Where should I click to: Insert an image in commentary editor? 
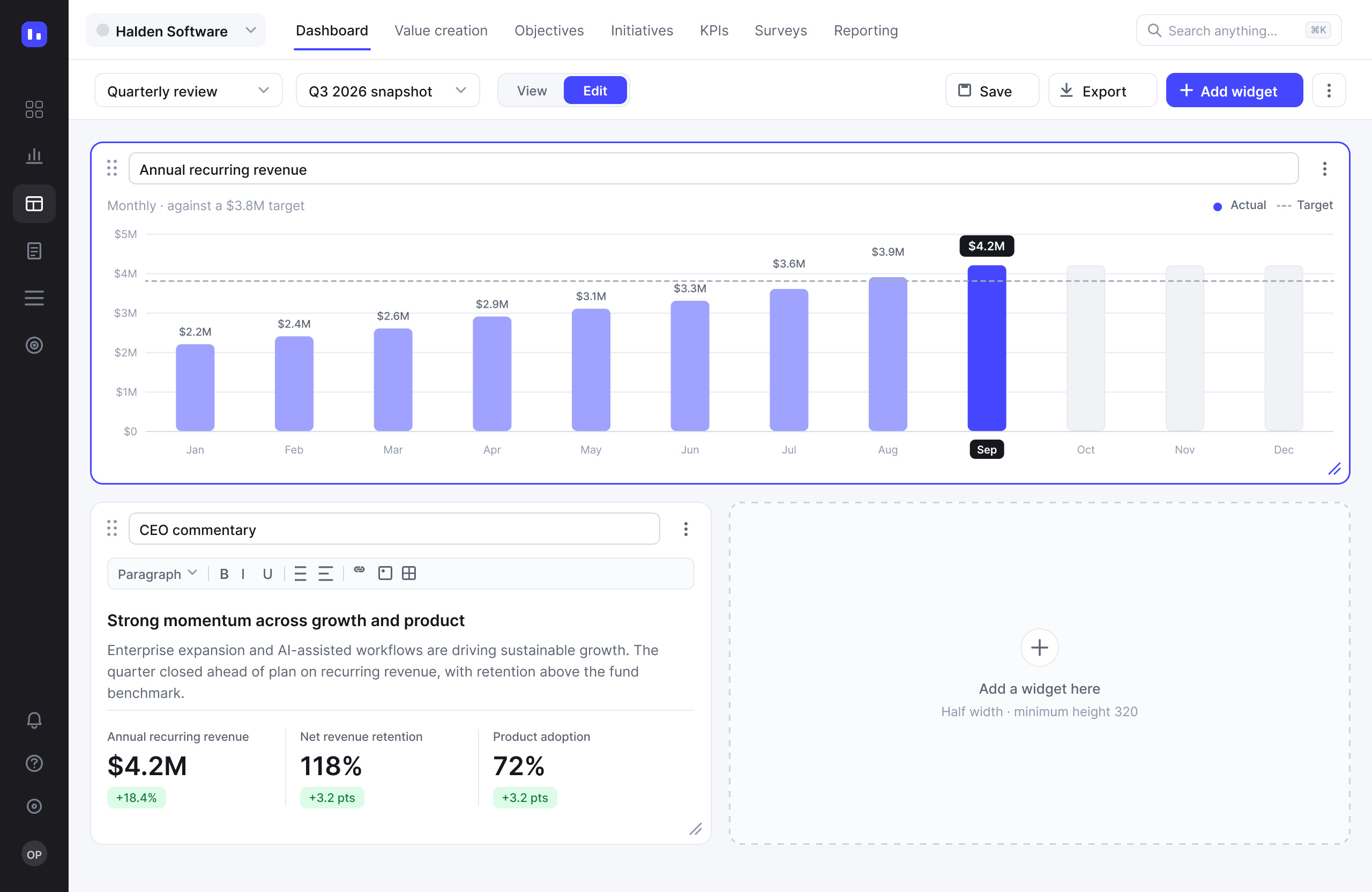click(384, 573)
